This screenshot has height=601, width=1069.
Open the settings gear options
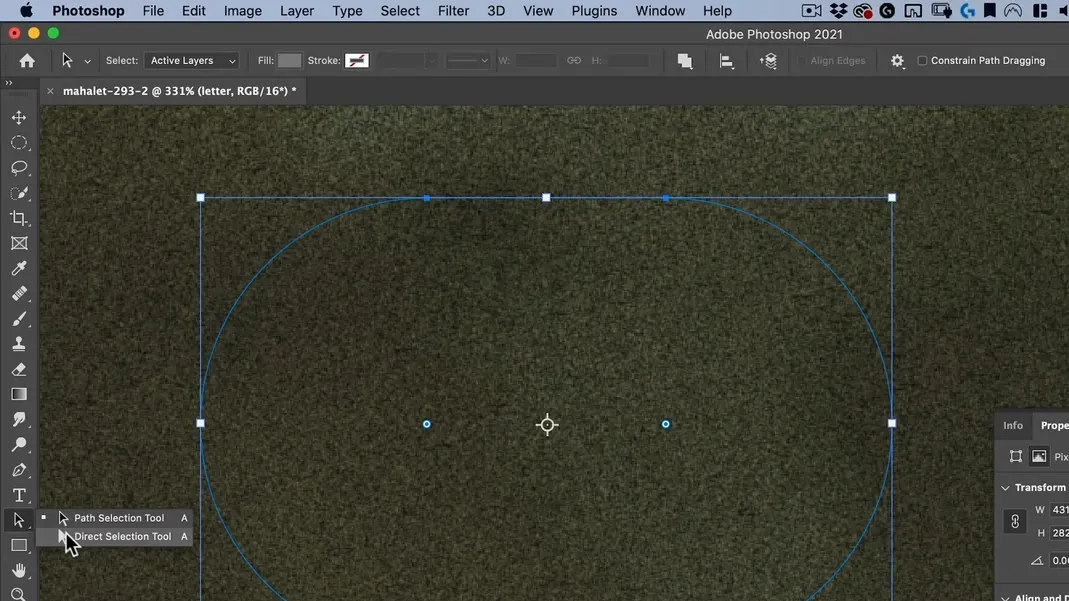pyautogui.click(x=897, y=61)
